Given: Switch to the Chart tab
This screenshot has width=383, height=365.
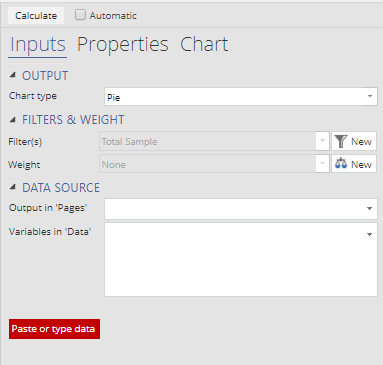Looking at the screenshot, I should [204, 44].
